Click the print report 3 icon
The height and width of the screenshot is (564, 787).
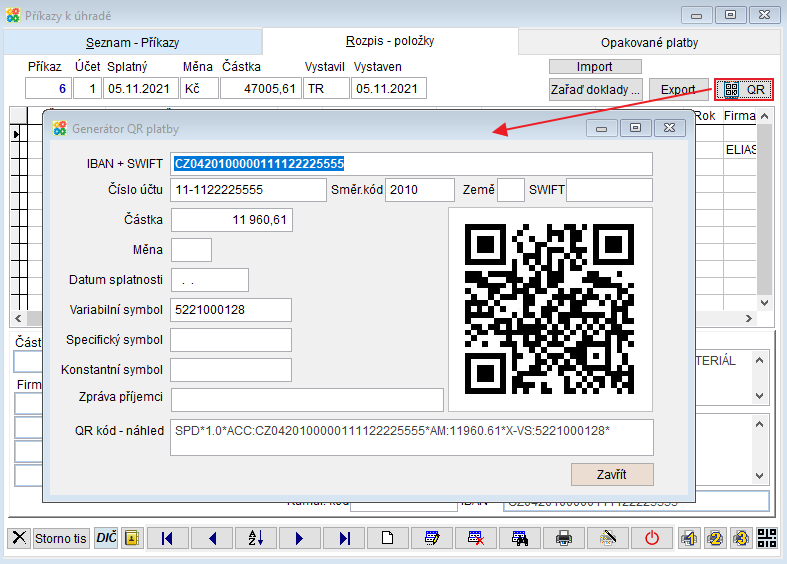(741, 538)
